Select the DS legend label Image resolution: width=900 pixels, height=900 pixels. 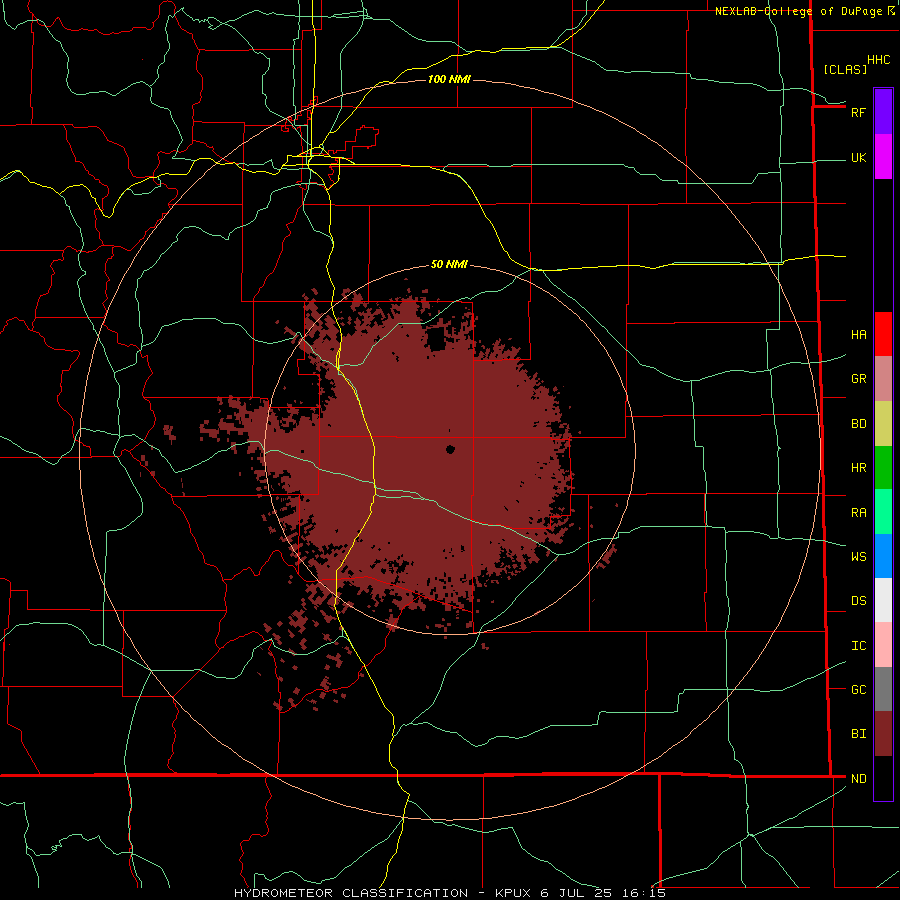pos(859,601)
